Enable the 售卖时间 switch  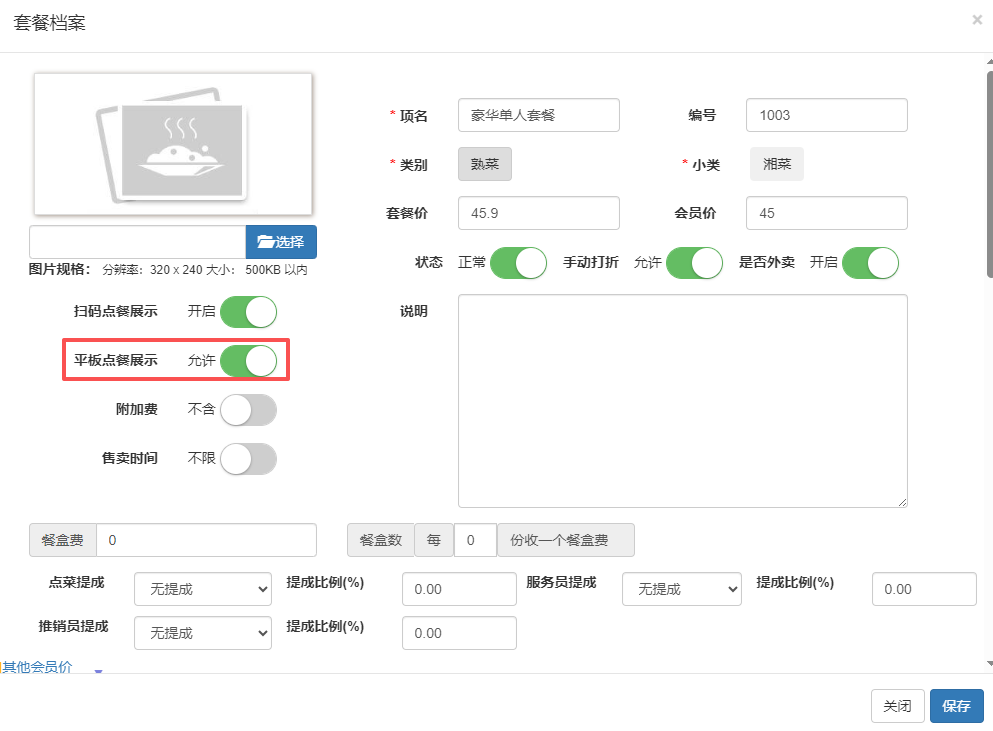coord(248,459)
